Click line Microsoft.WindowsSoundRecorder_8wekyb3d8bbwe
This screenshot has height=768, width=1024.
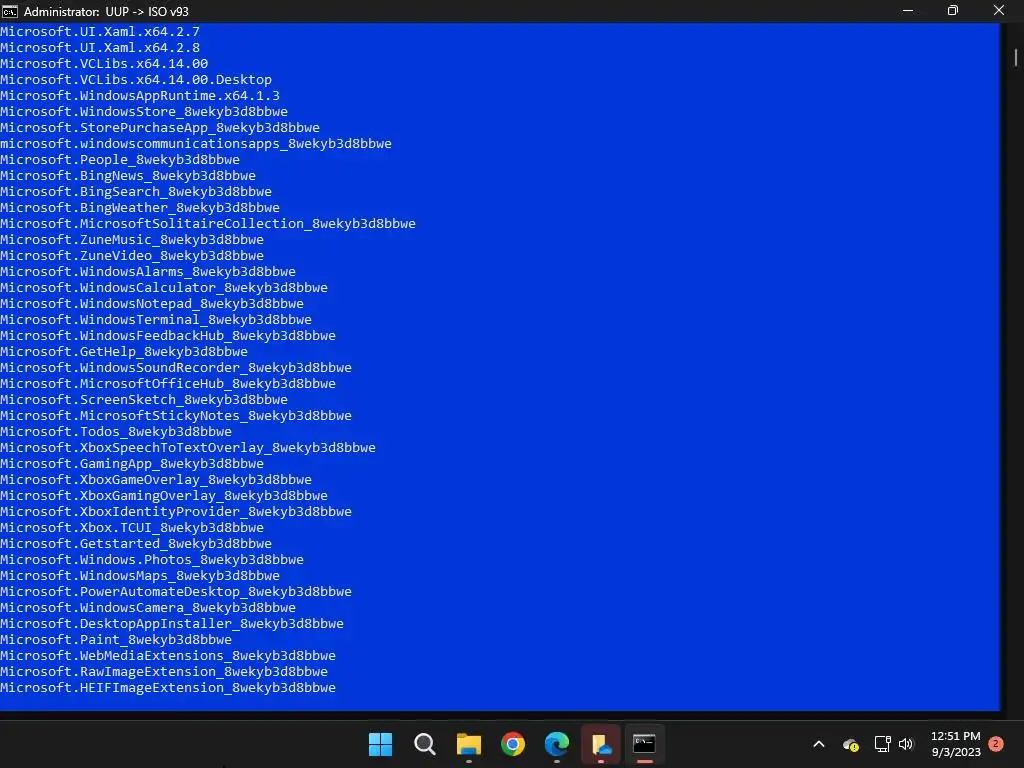(x=176, y=368)
